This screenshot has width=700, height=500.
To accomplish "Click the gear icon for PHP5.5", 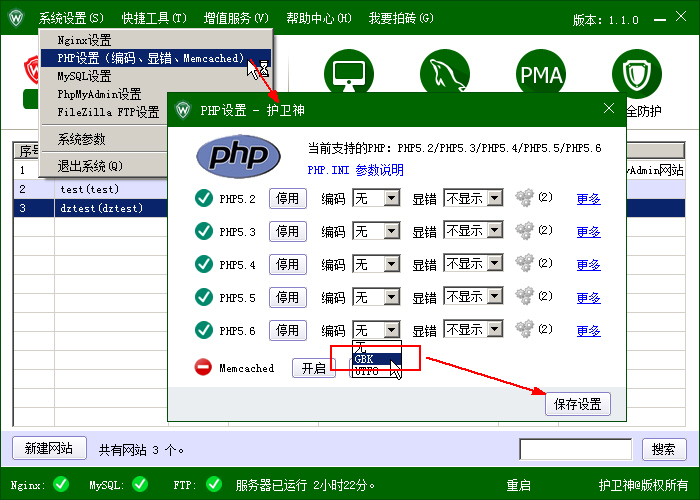I will [x=525, y=296].
